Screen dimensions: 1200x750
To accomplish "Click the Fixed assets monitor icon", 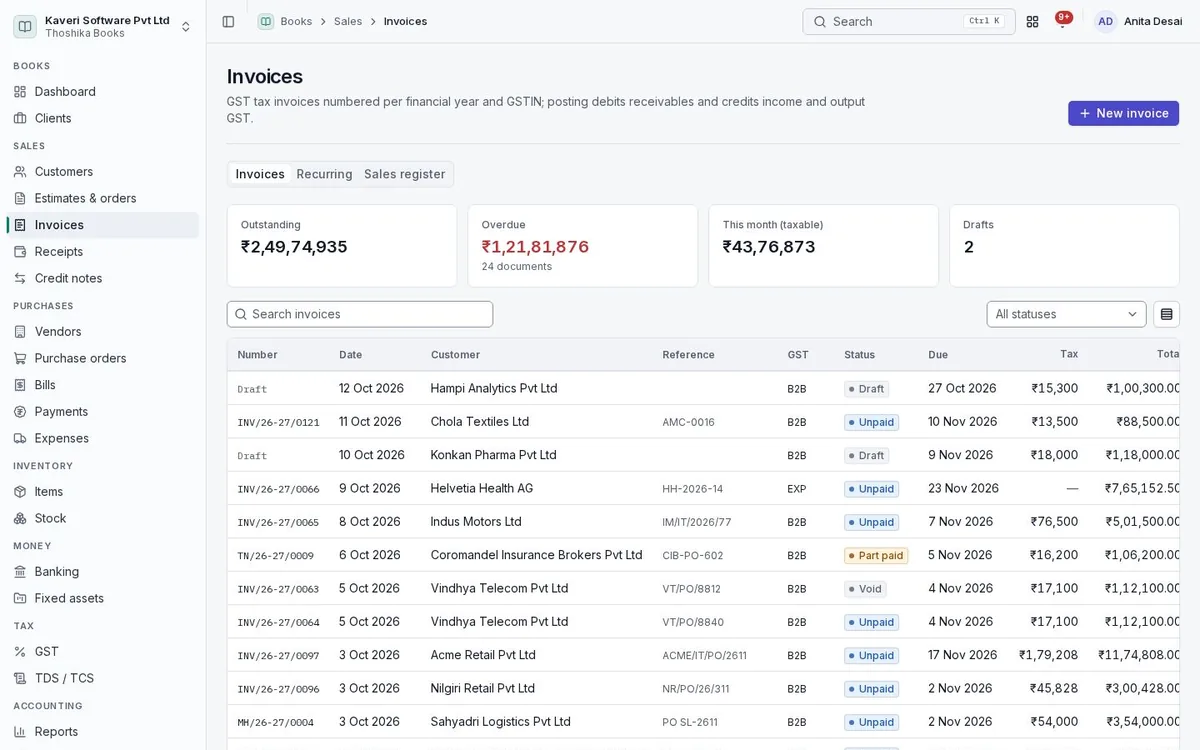I will (x=20, y=598).
